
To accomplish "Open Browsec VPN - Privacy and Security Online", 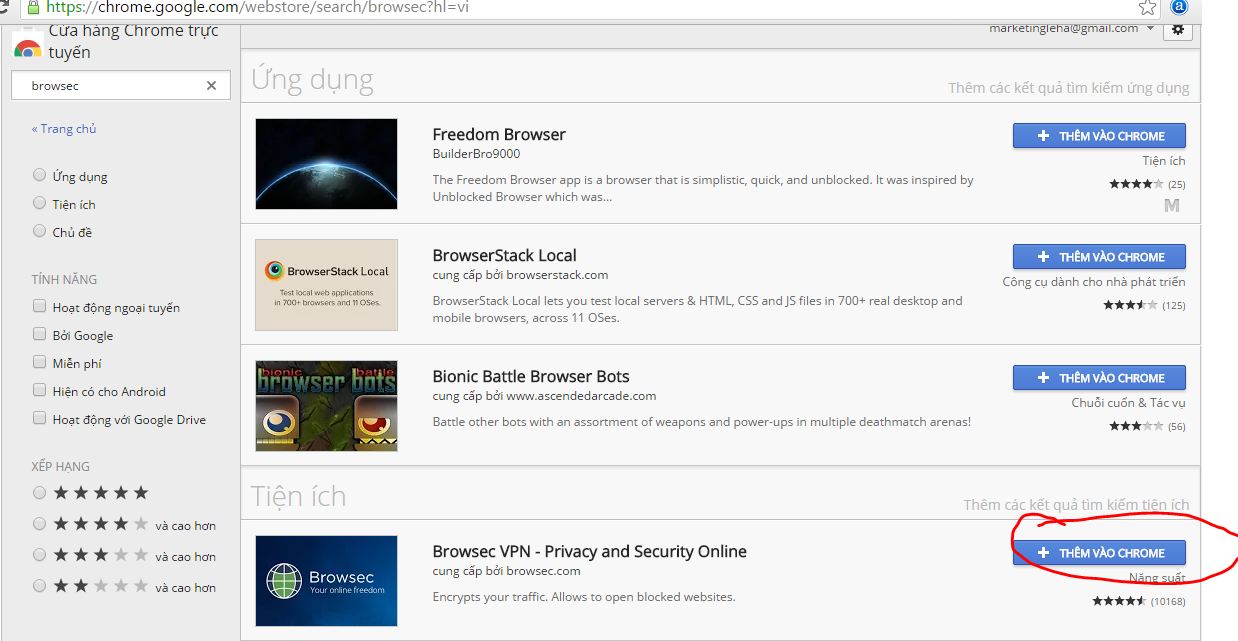I will click(x=590, y=552).
